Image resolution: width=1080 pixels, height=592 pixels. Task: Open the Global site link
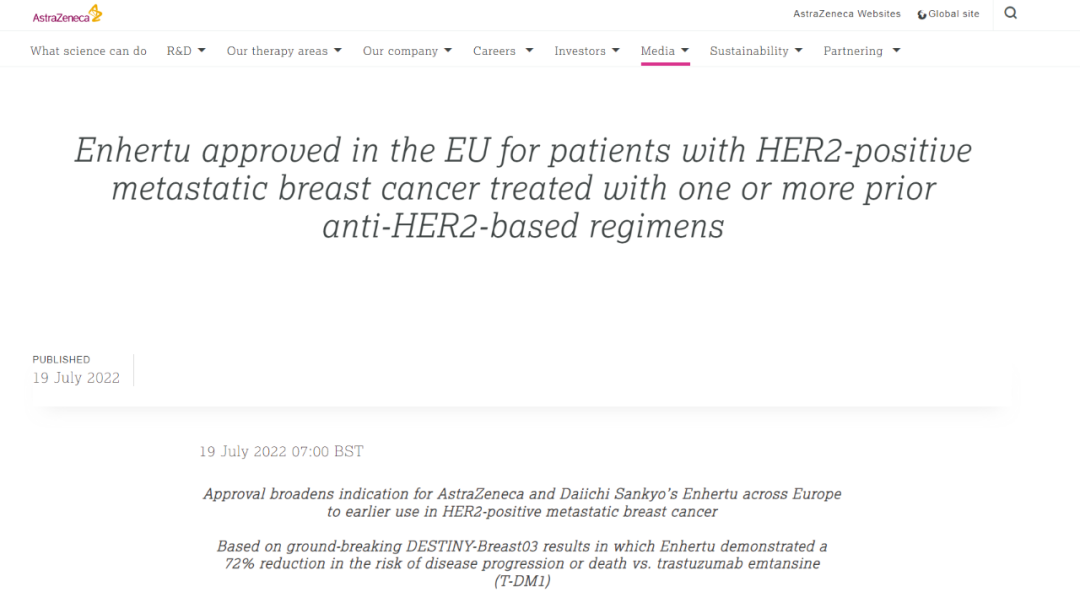point(953,14)
